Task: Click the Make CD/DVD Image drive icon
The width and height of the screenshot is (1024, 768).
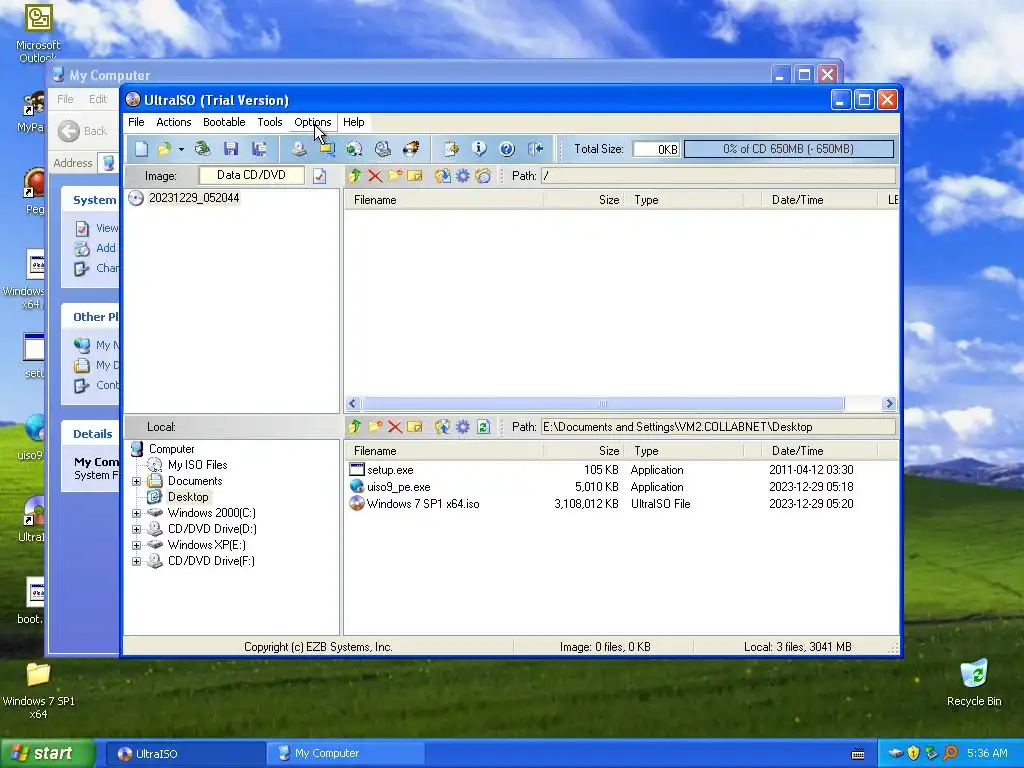Action: tap(298, 149)
